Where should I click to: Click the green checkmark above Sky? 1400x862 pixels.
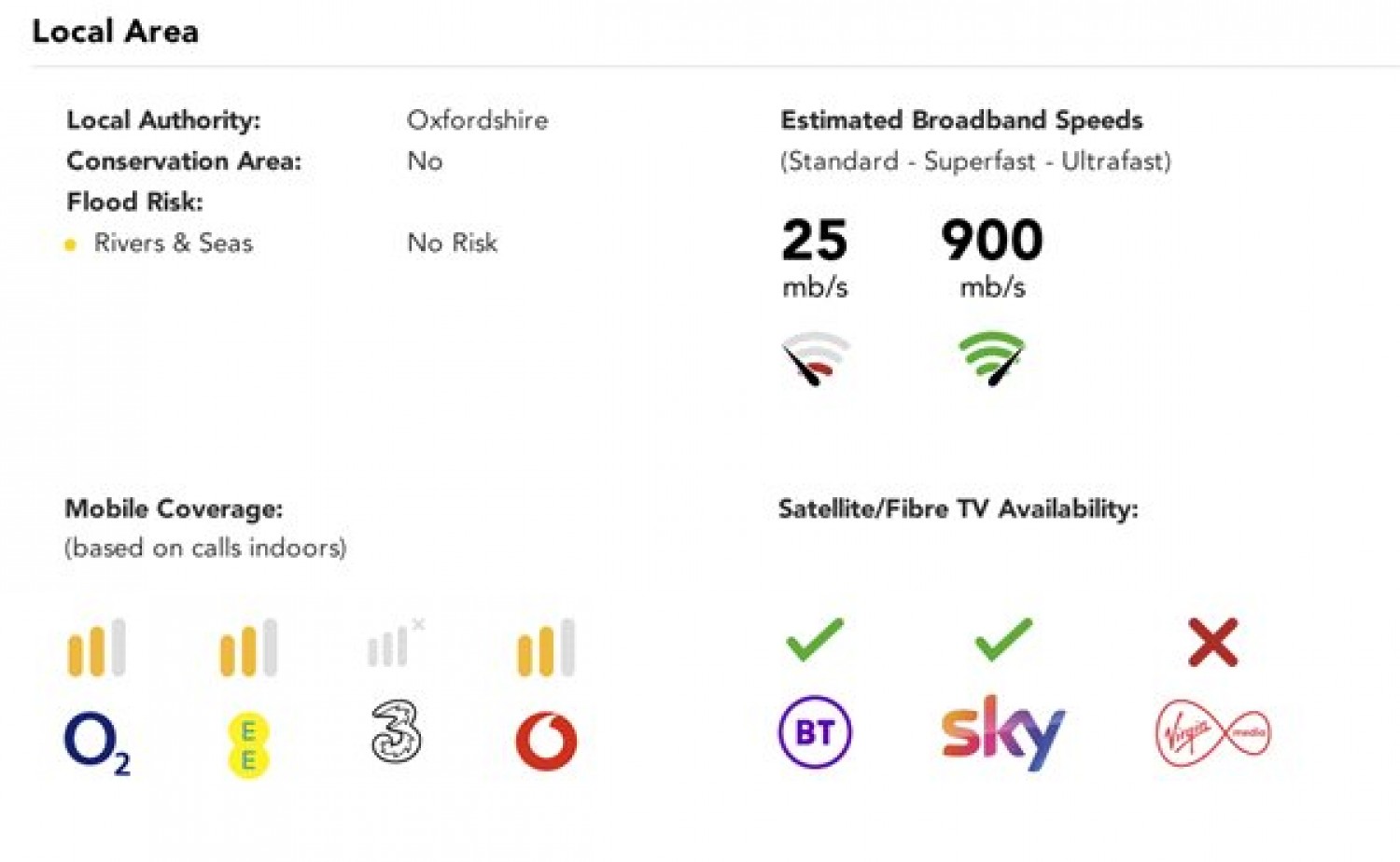pos(1003,640)
